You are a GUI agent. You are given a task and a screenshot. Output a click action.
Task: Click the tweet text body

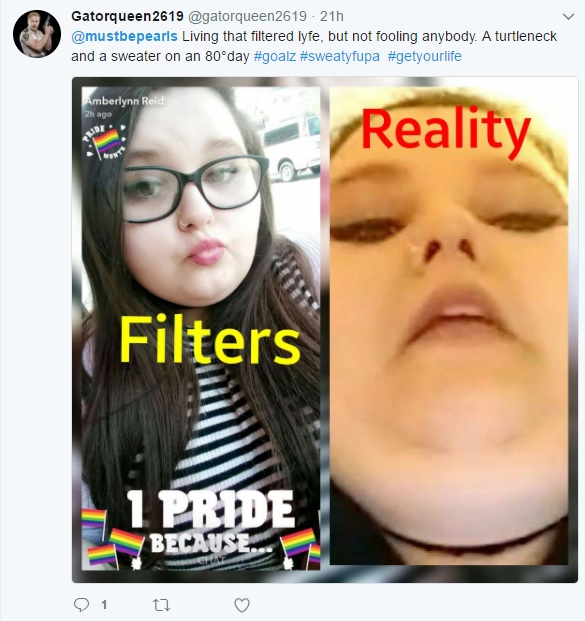[314, 46]
